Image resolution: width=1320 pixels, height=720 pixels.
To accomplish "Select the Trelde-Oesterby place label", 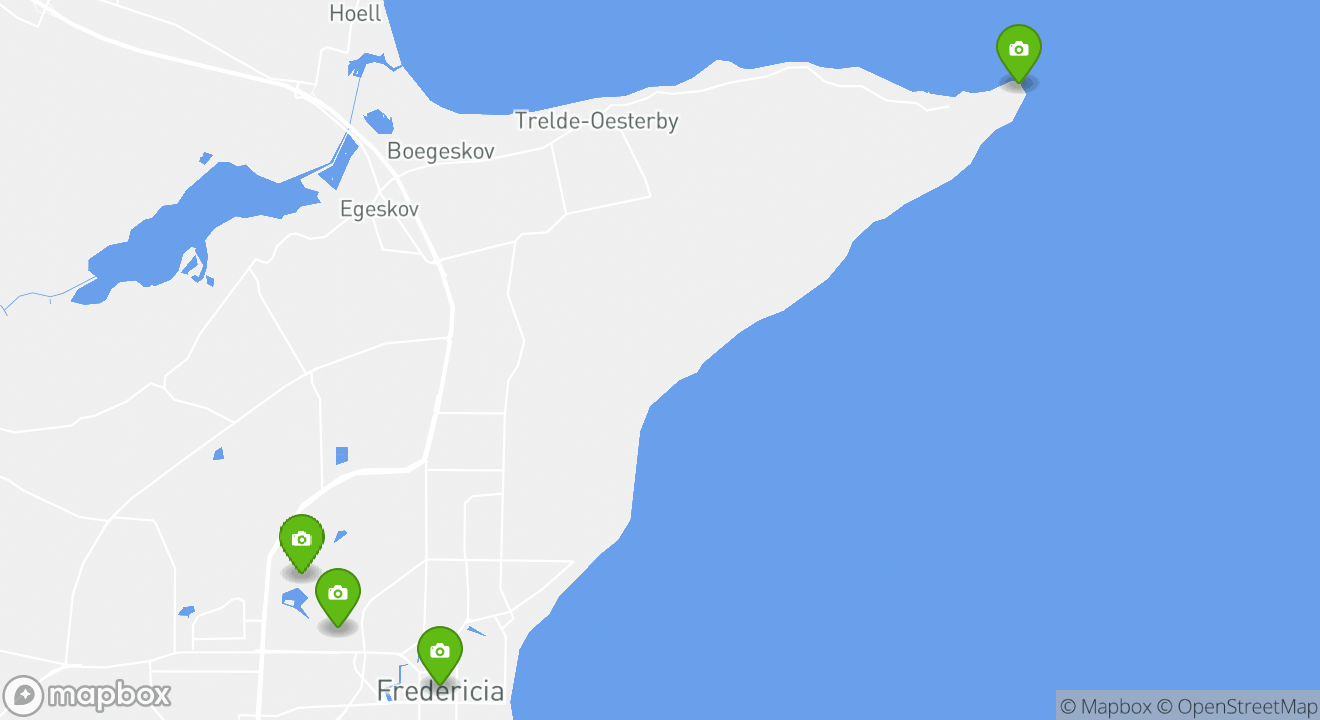I will tap(597, 121).
